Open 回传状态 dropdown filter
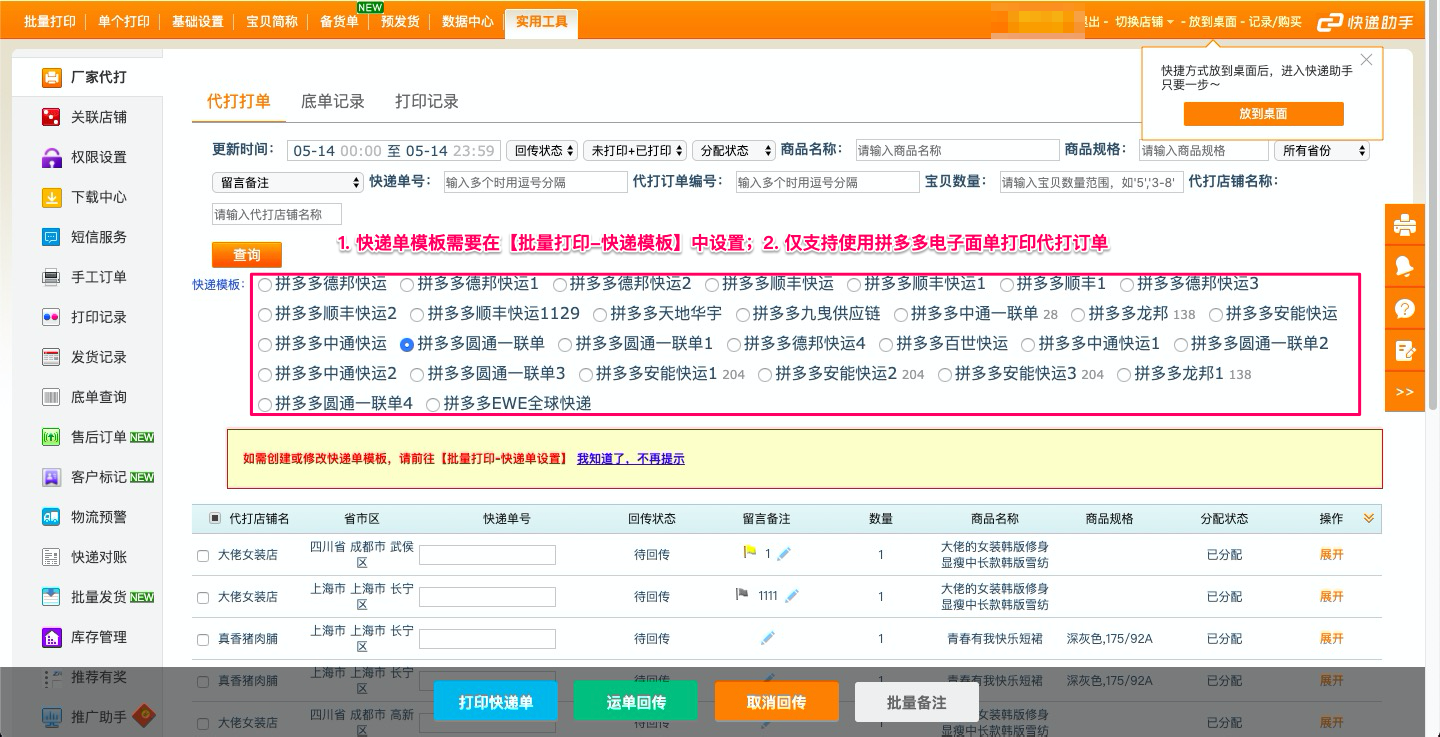1440x737 pixels. [542, 150]
